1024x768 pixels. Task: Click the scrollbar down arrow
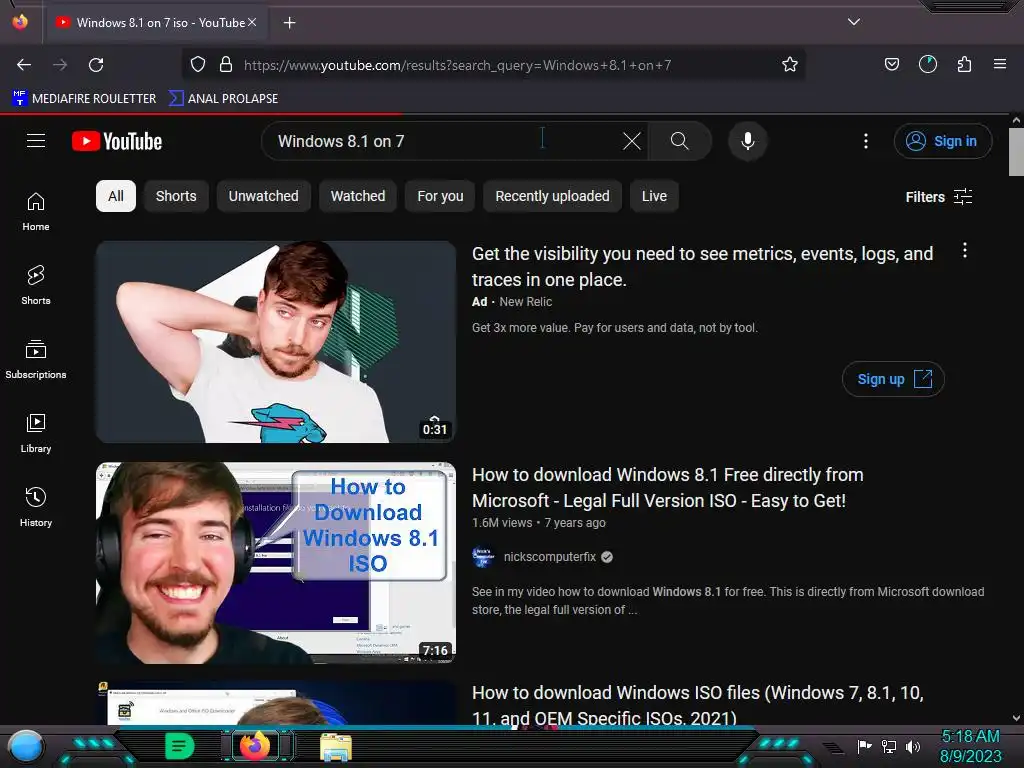(x=1016, y=718)
